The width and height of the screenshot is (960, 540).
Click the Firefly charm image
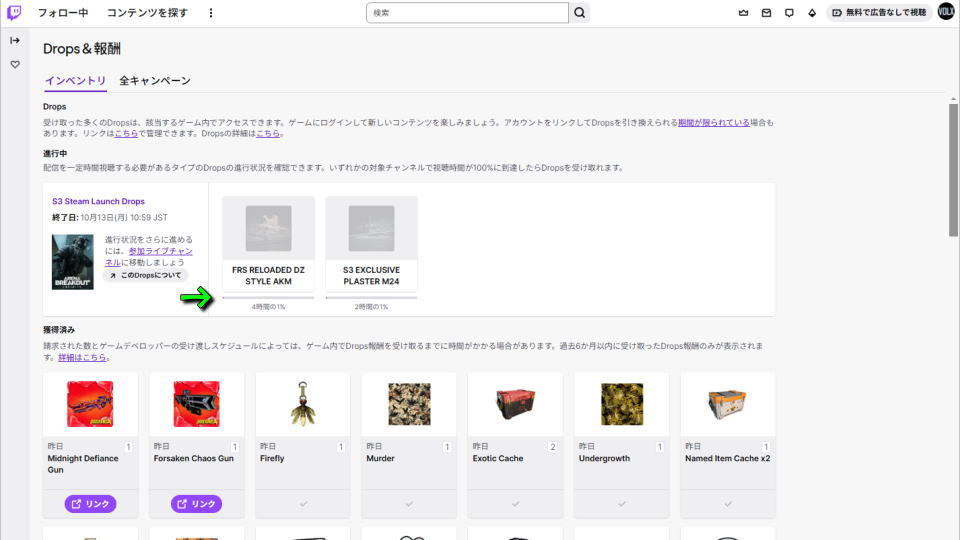pos(302,404)
